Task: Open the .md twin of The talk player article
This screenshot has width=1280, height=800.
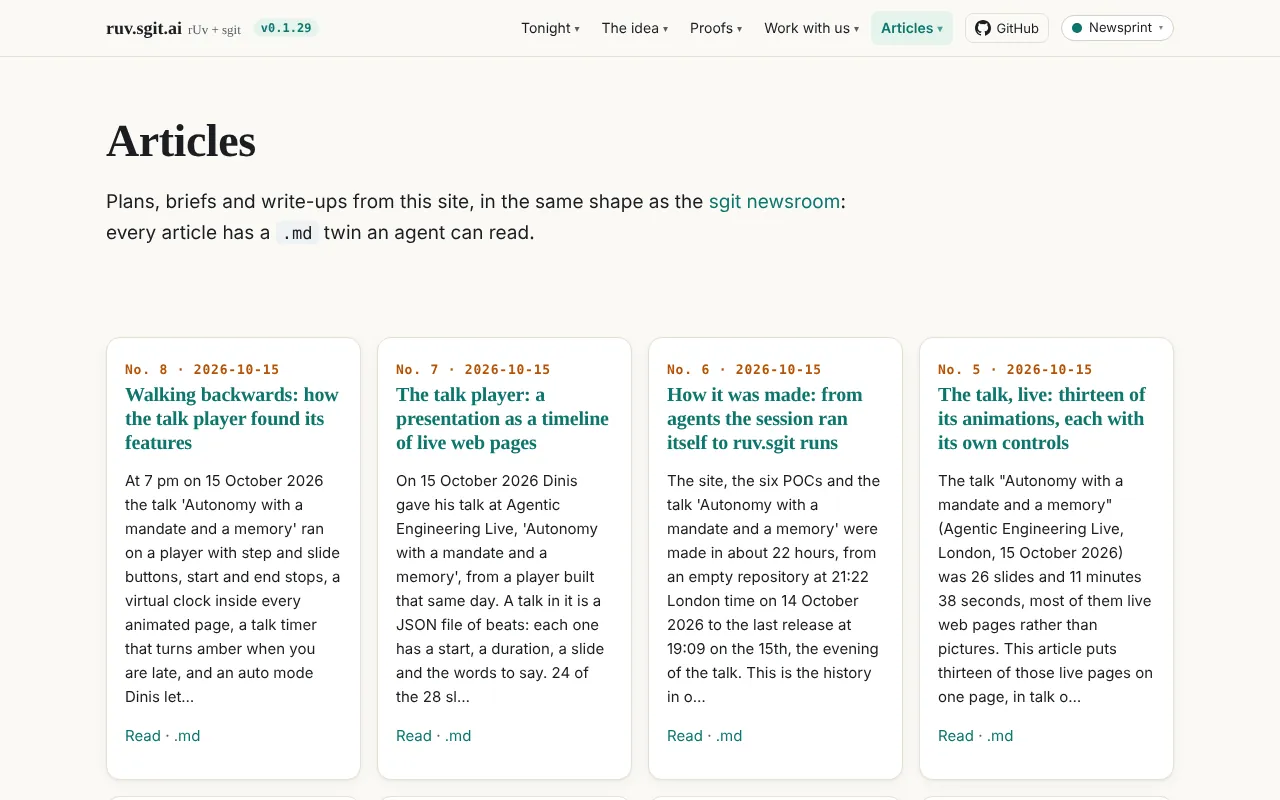Action: [458, 736]
